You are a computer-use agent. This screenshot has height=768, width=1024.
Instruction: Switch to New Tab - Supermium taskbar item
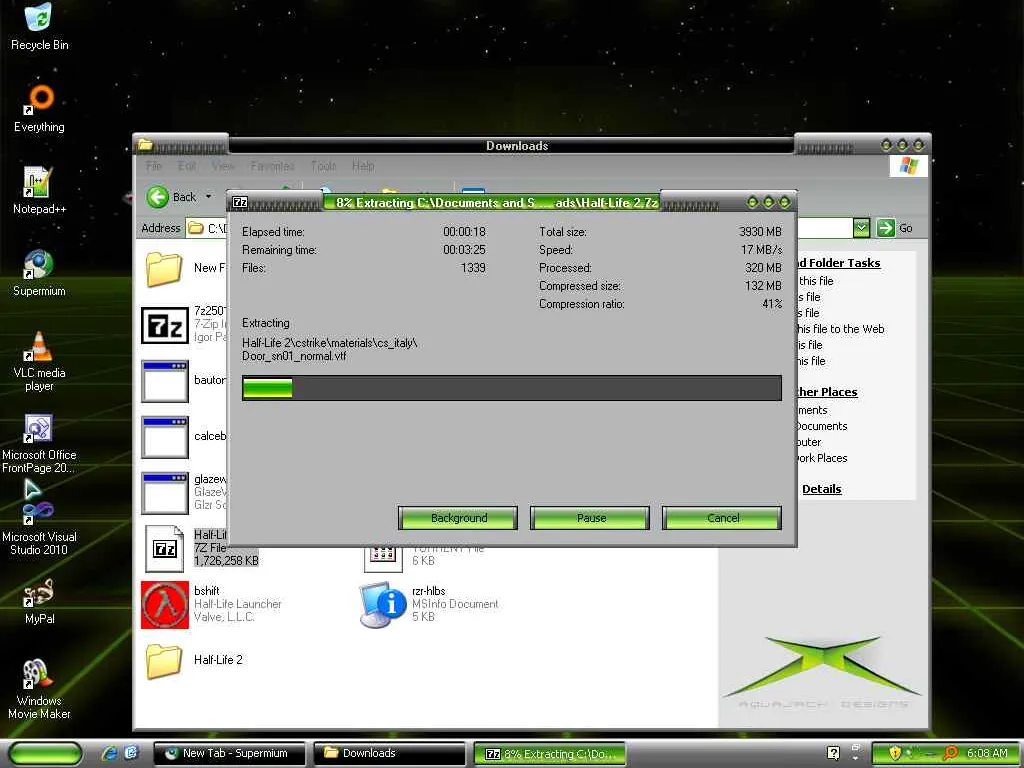click(x=229, y=753)
